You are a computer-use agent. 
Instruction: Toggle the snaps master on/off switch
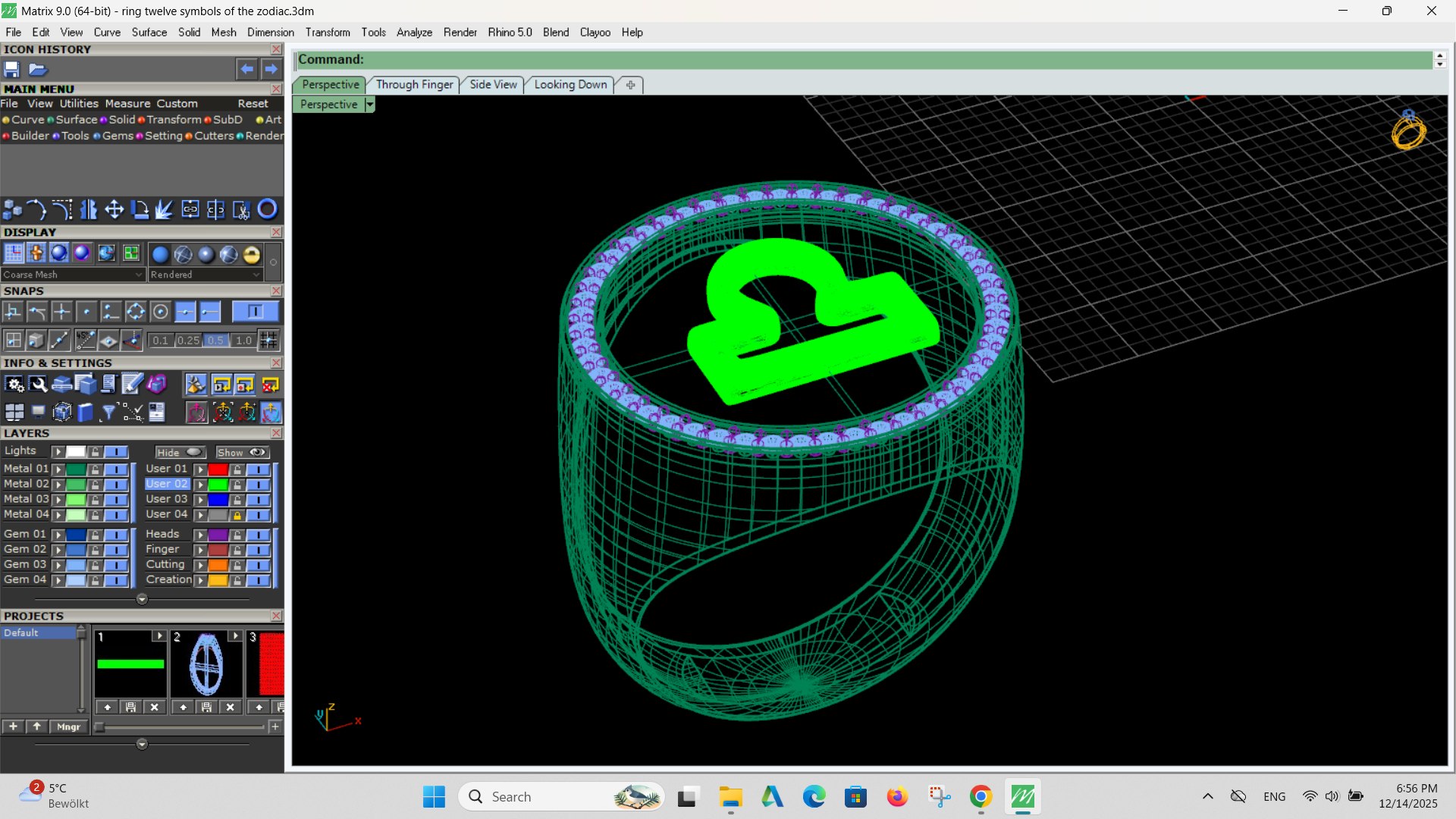(x=256, y=312)
